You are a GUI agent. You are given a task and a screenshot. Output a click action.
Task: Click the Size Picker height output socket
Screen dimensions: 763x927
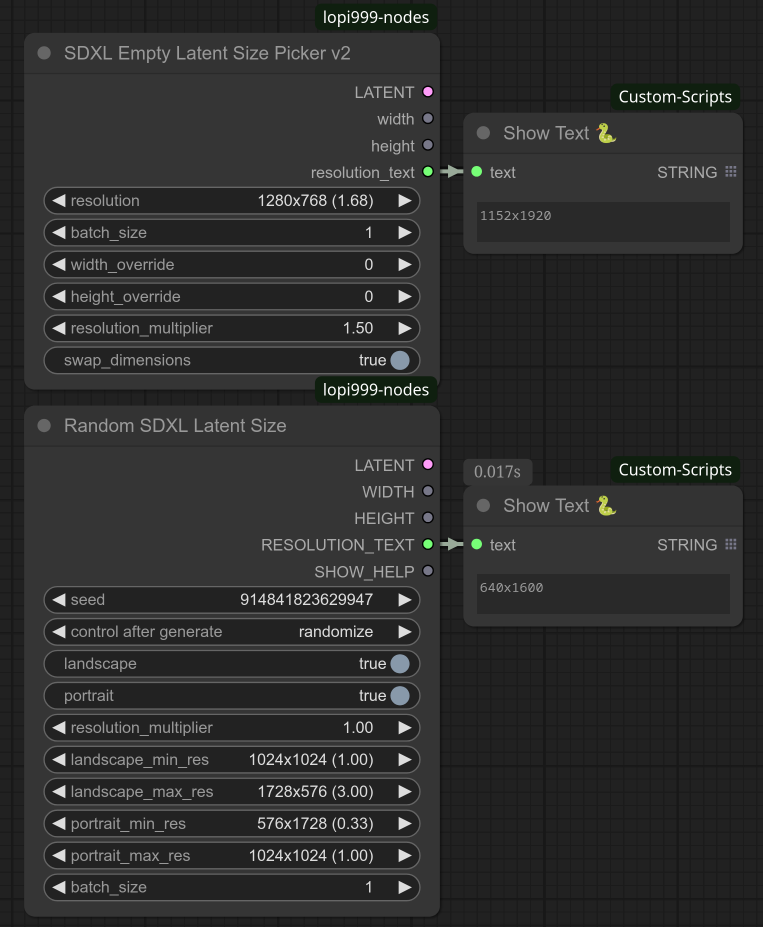pyautogui.click(x=428, y=146)
